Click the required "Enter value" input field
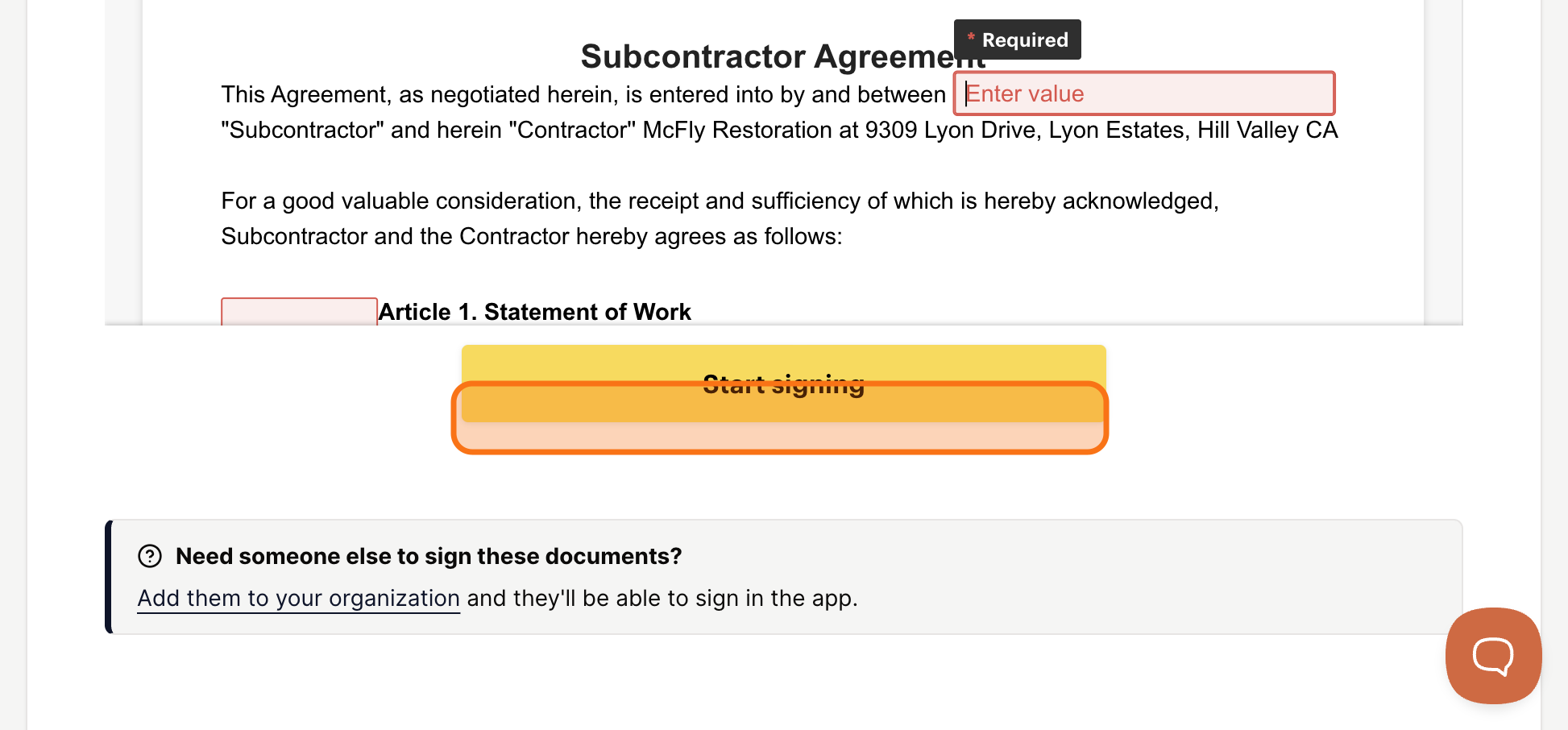The image size is (1568, 730). [1144, 93]
